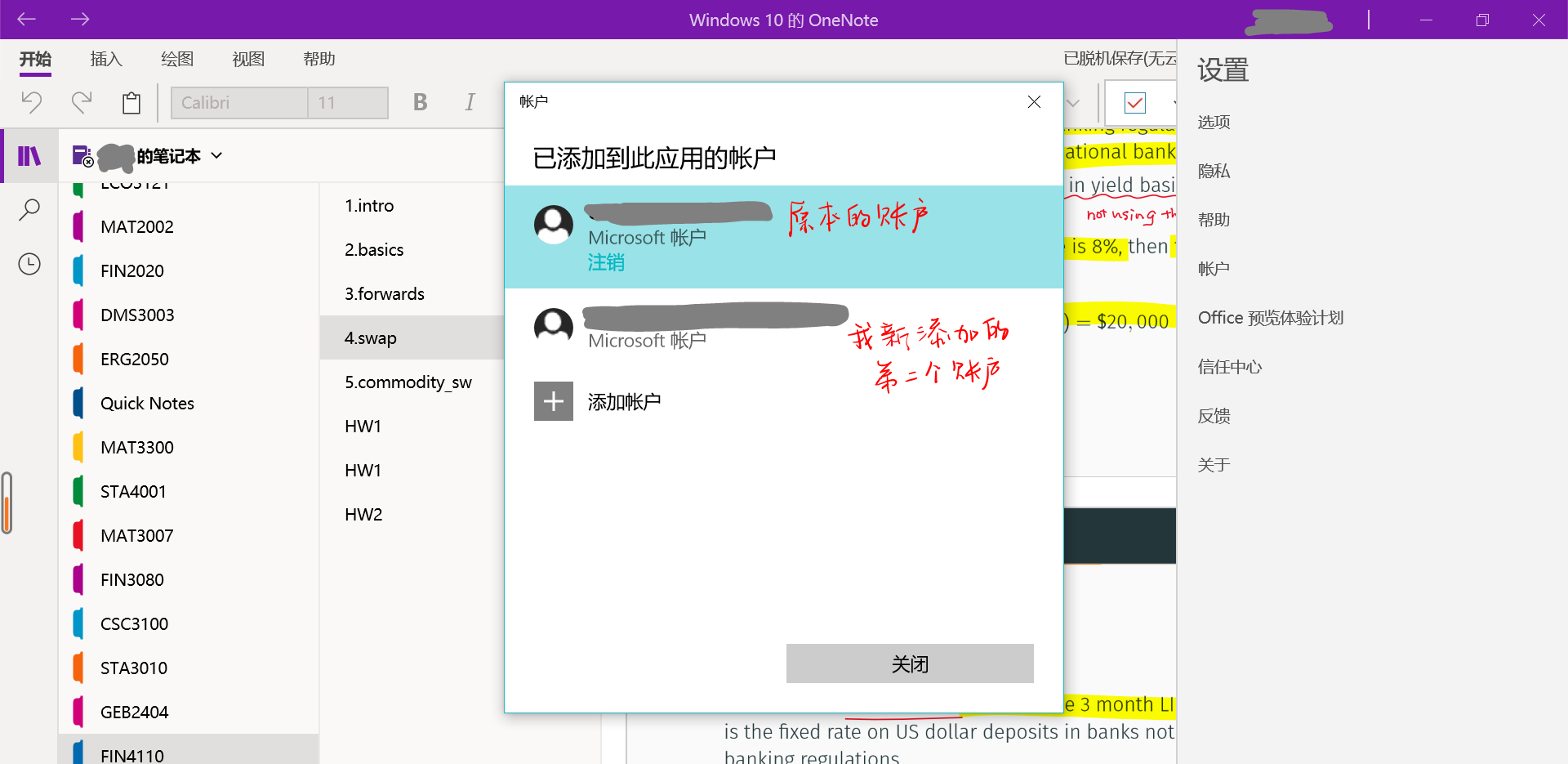Click the forward arrow in title bar
Screen dimensions: 1568x764
coord(80,19)
